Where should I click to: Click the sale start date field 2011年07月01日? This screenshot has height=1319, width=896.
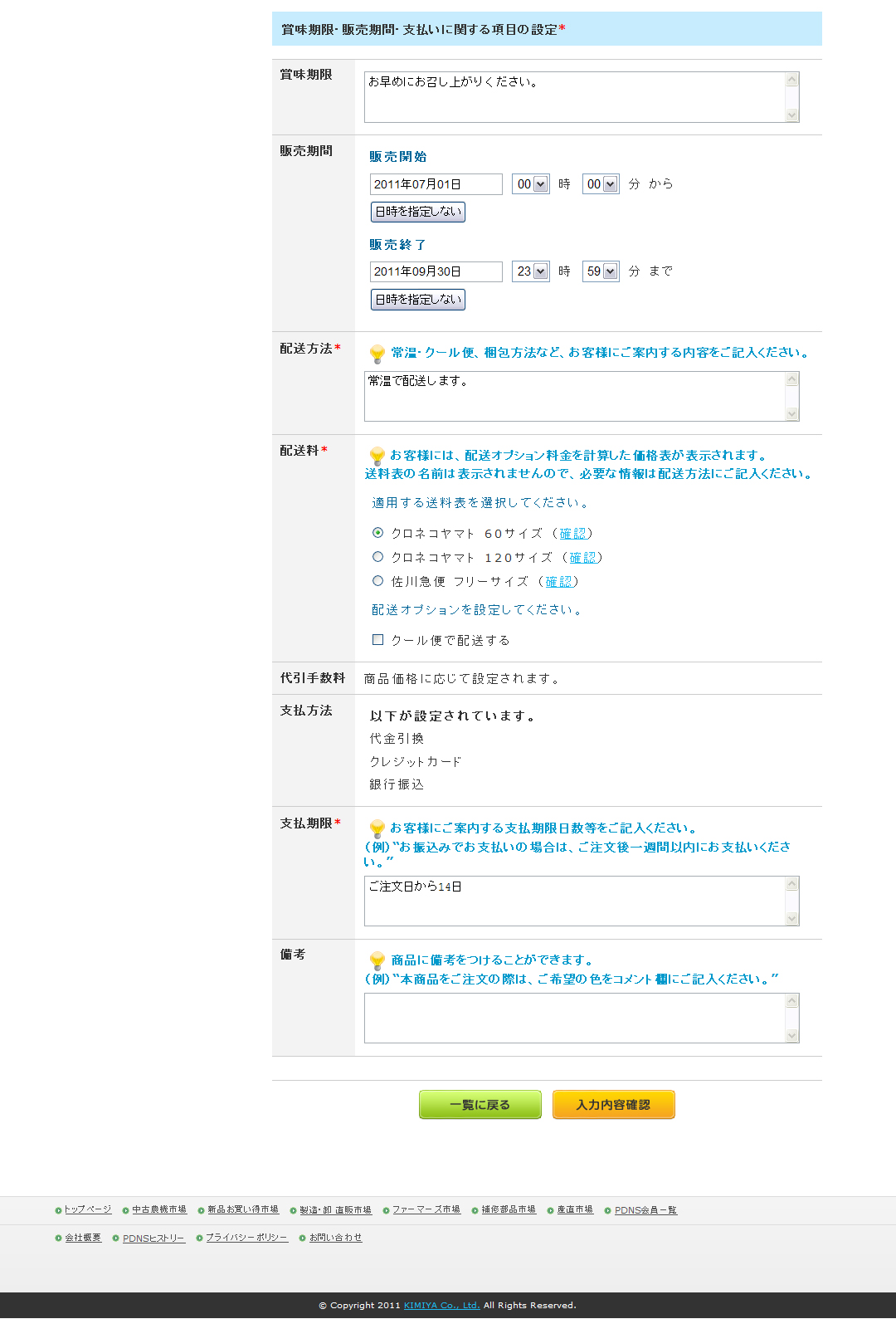click(436, 184)
